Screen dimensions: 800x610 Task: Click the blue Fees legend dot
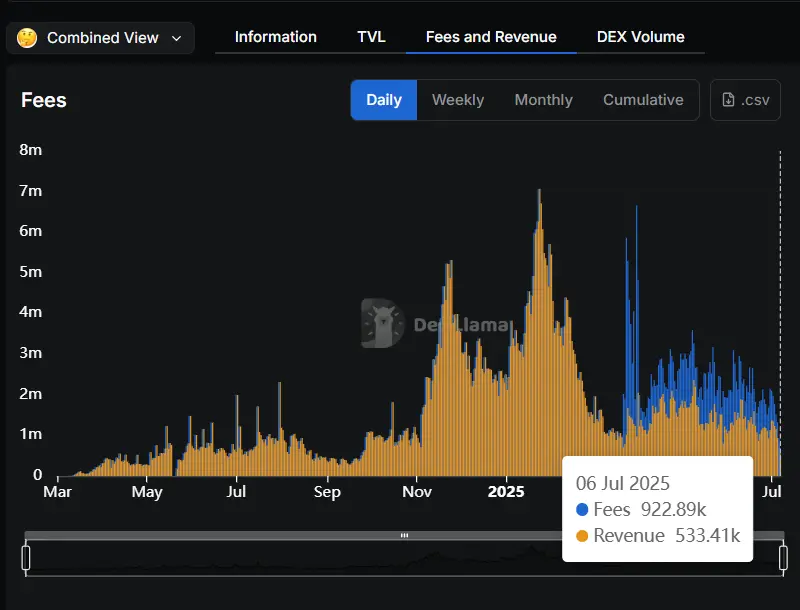(582, 509)
